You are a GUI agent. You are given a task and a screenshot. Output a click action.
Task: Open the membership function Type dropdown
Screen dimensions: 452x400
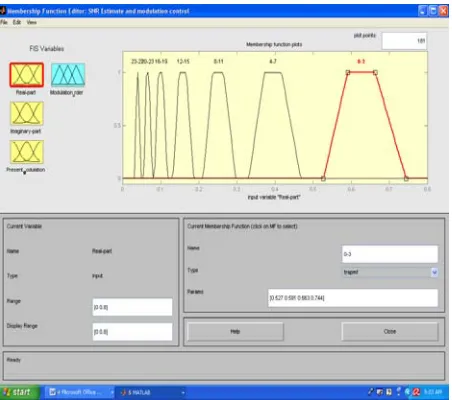coord(390,272)
